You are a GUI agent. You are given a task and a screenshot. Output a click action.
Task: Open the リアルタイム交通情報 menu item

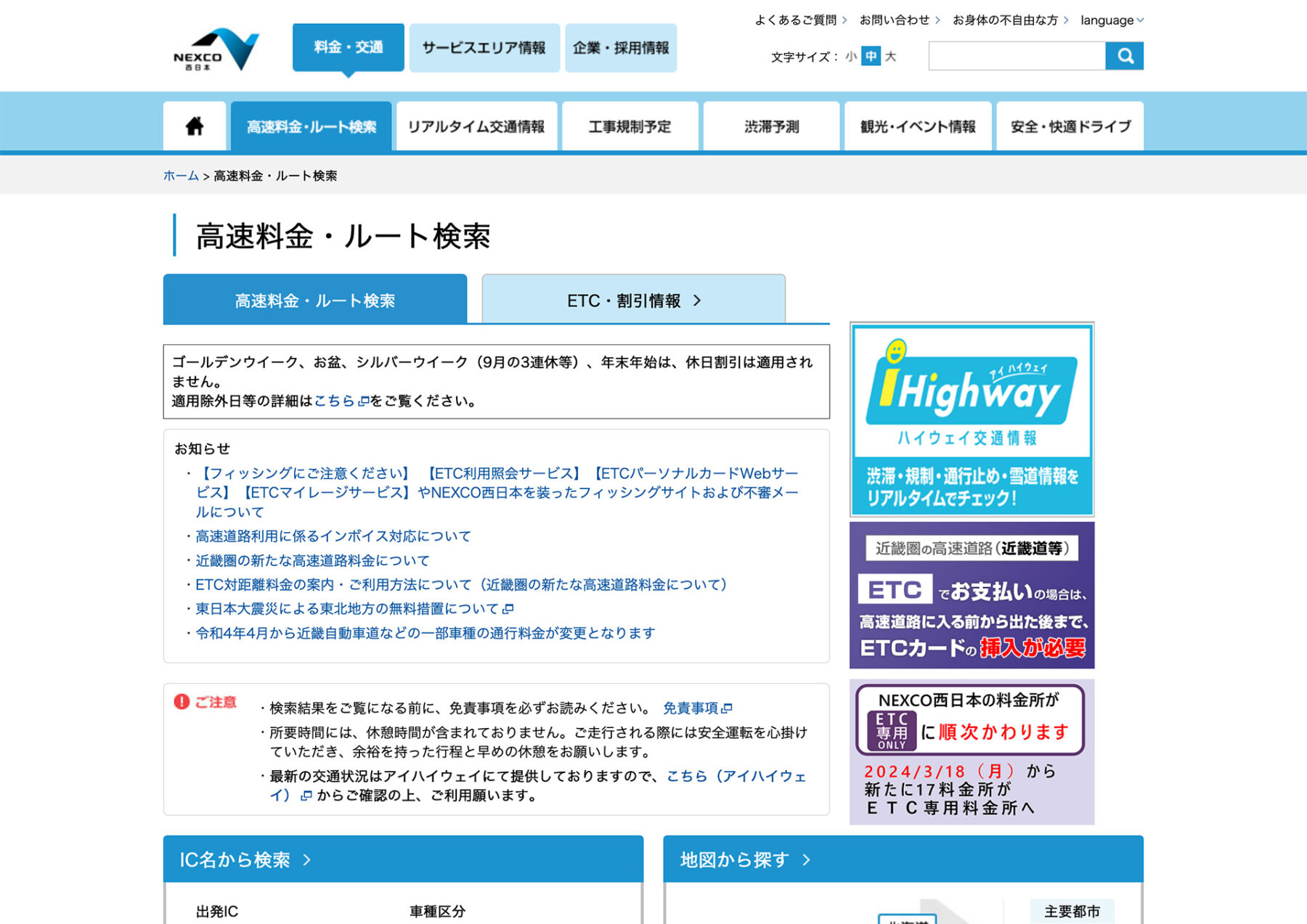point(476,127)
